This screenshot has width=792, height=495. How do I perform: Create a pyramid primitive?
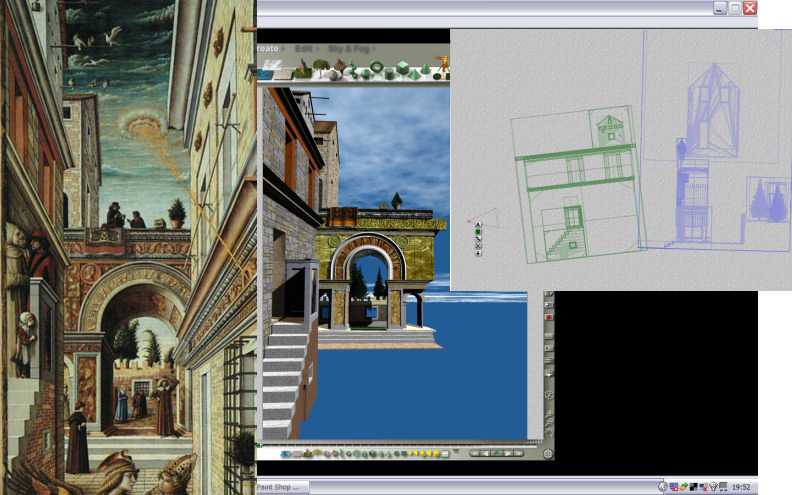(414, 74)
